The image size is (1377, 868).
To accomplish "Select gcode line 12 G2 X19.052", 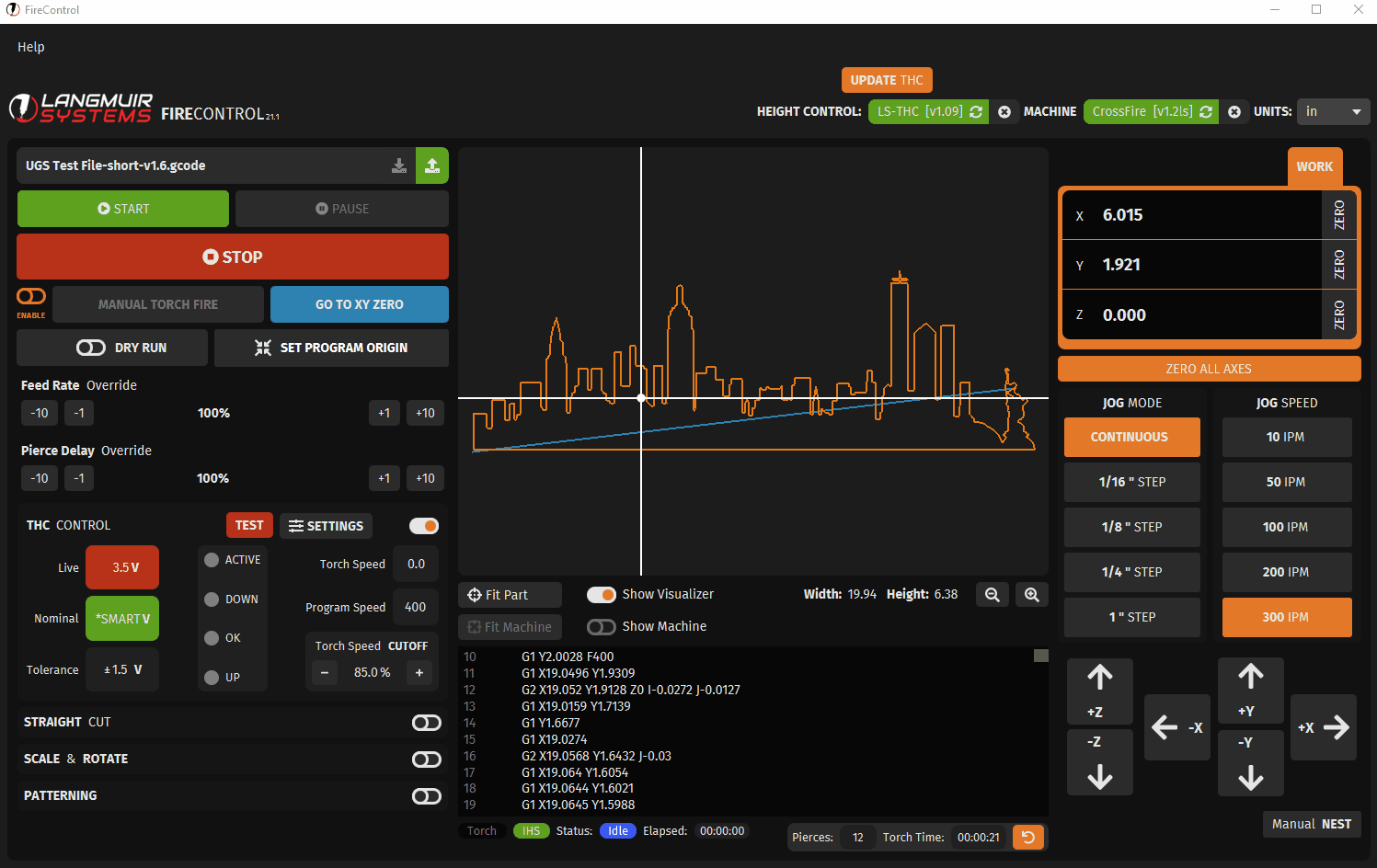I will 630,690.
